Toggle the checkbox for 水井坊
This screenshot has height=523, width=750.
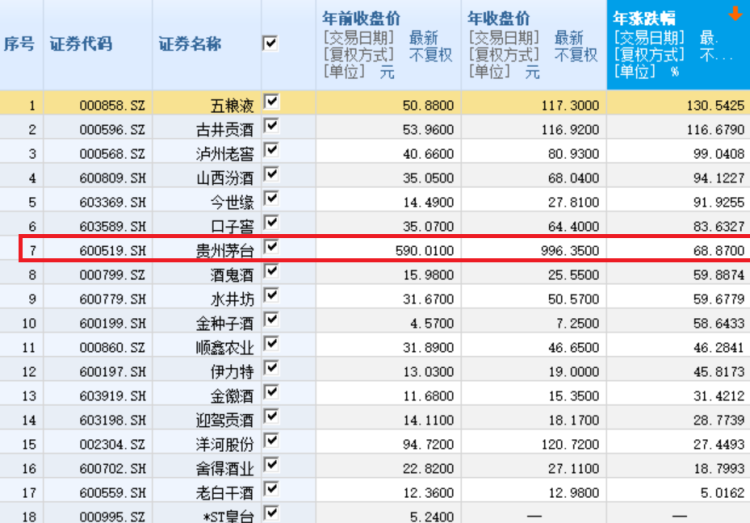(271, 296)
